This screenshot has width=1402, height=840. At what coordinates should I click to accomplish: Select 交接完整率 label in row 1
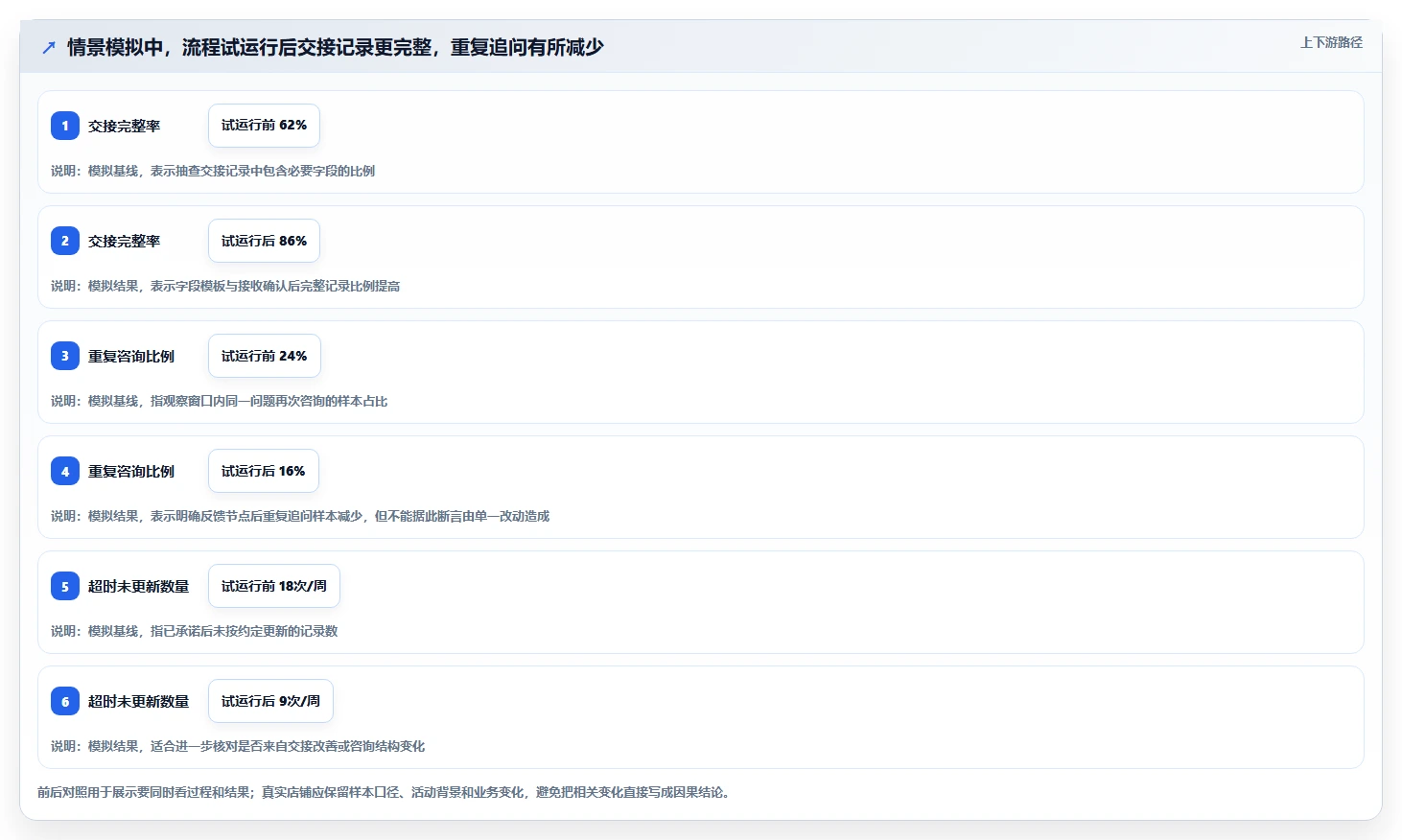coord(125,127)
